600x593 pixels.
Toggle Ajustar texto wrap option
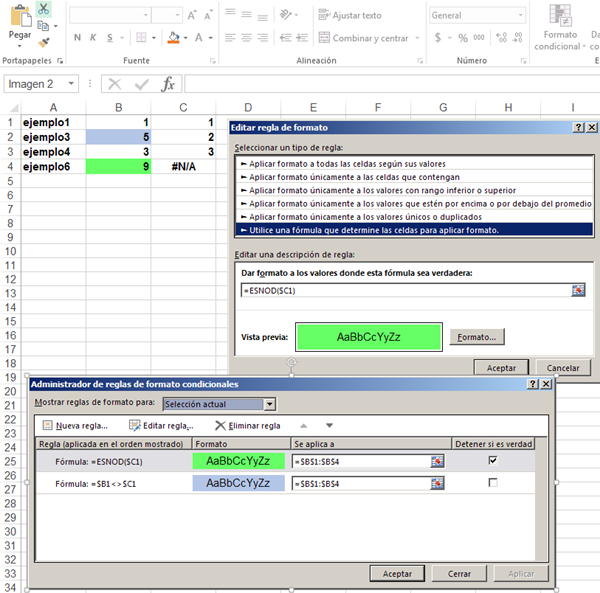[x=348, y=16]
